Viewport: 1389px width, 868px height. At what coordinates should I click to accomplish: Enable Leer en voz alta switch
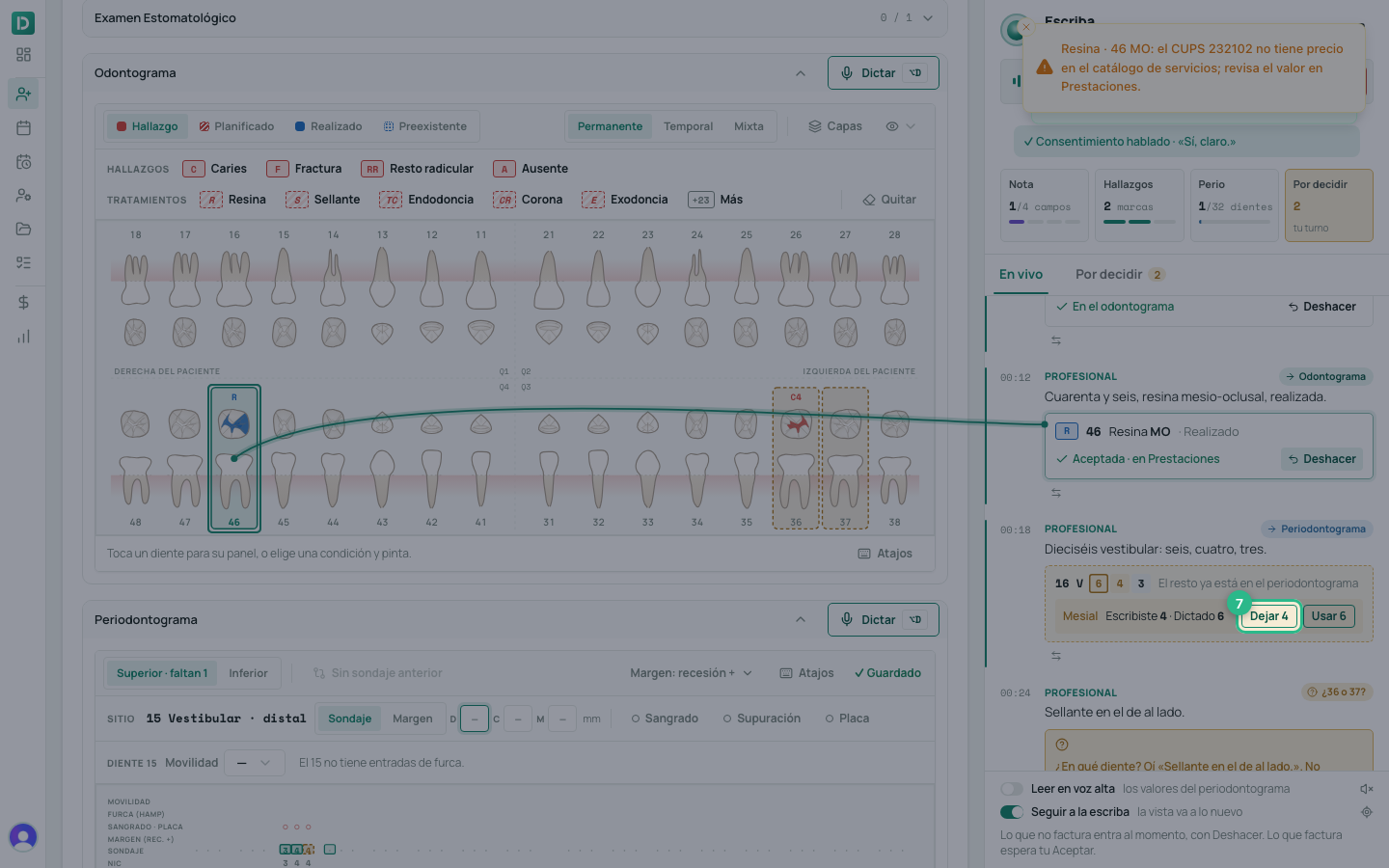(1012, 789)
